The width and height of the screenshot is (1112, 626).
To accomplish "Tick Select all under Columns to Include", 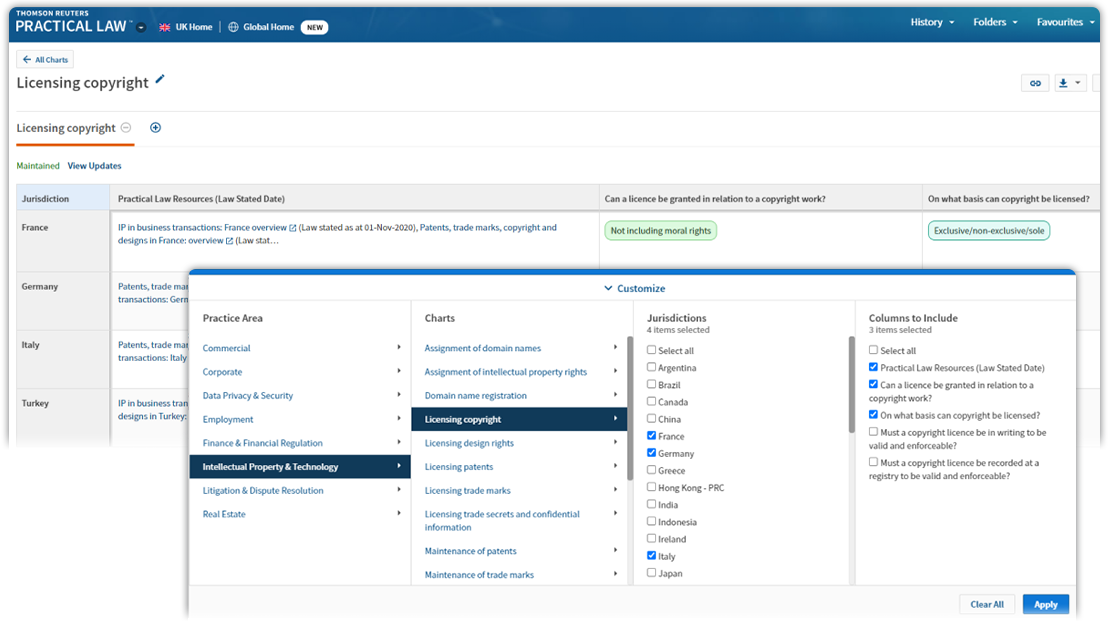I will tap(874, 350).
